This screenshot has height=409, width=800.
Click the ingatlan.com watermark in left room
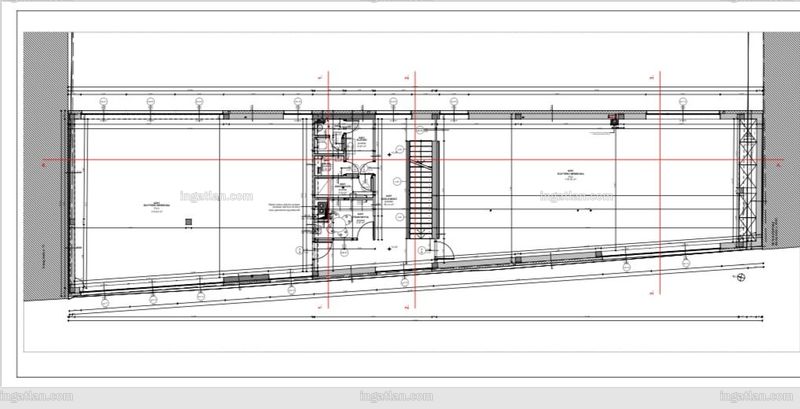coord(216,196)
